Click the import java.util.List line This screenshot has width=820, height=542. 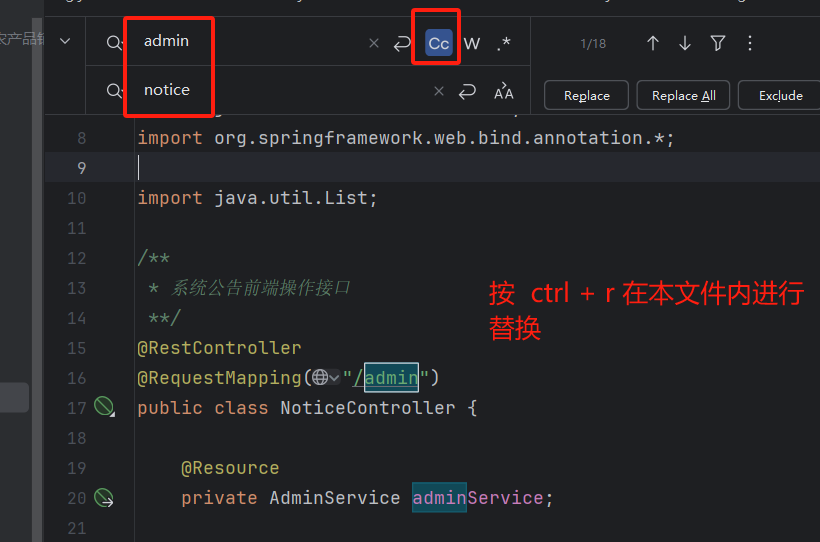click(x=257, y=198)
